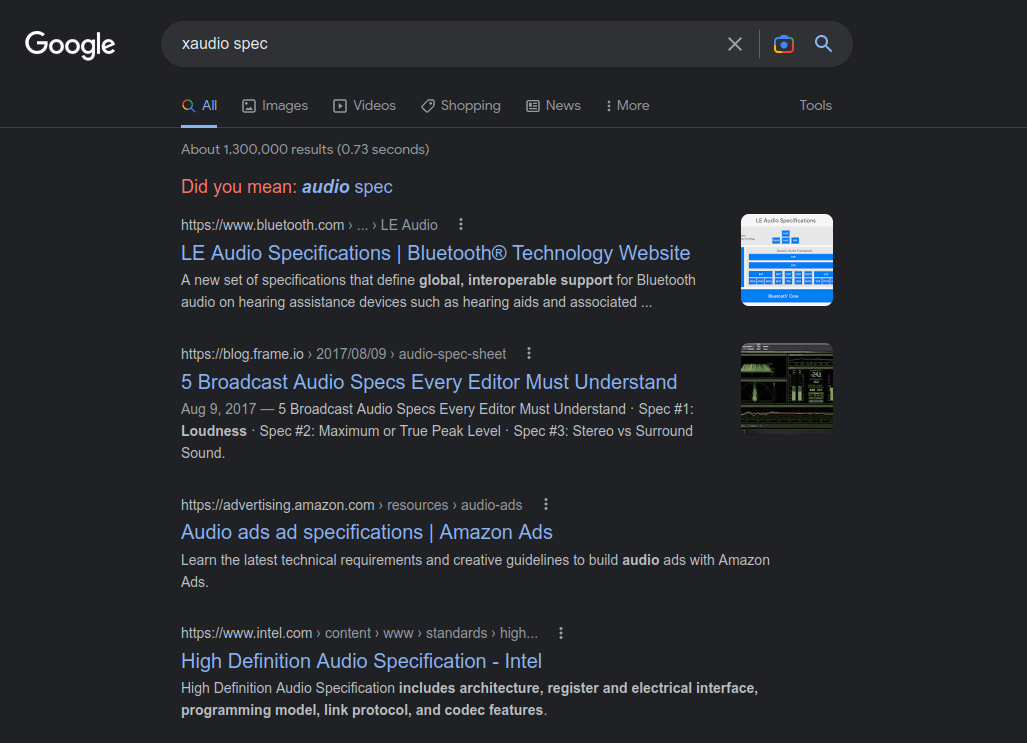The image size is (1027, 743).
Task: Open the three-dot menu for the Intel result
Action: (560, 633)
